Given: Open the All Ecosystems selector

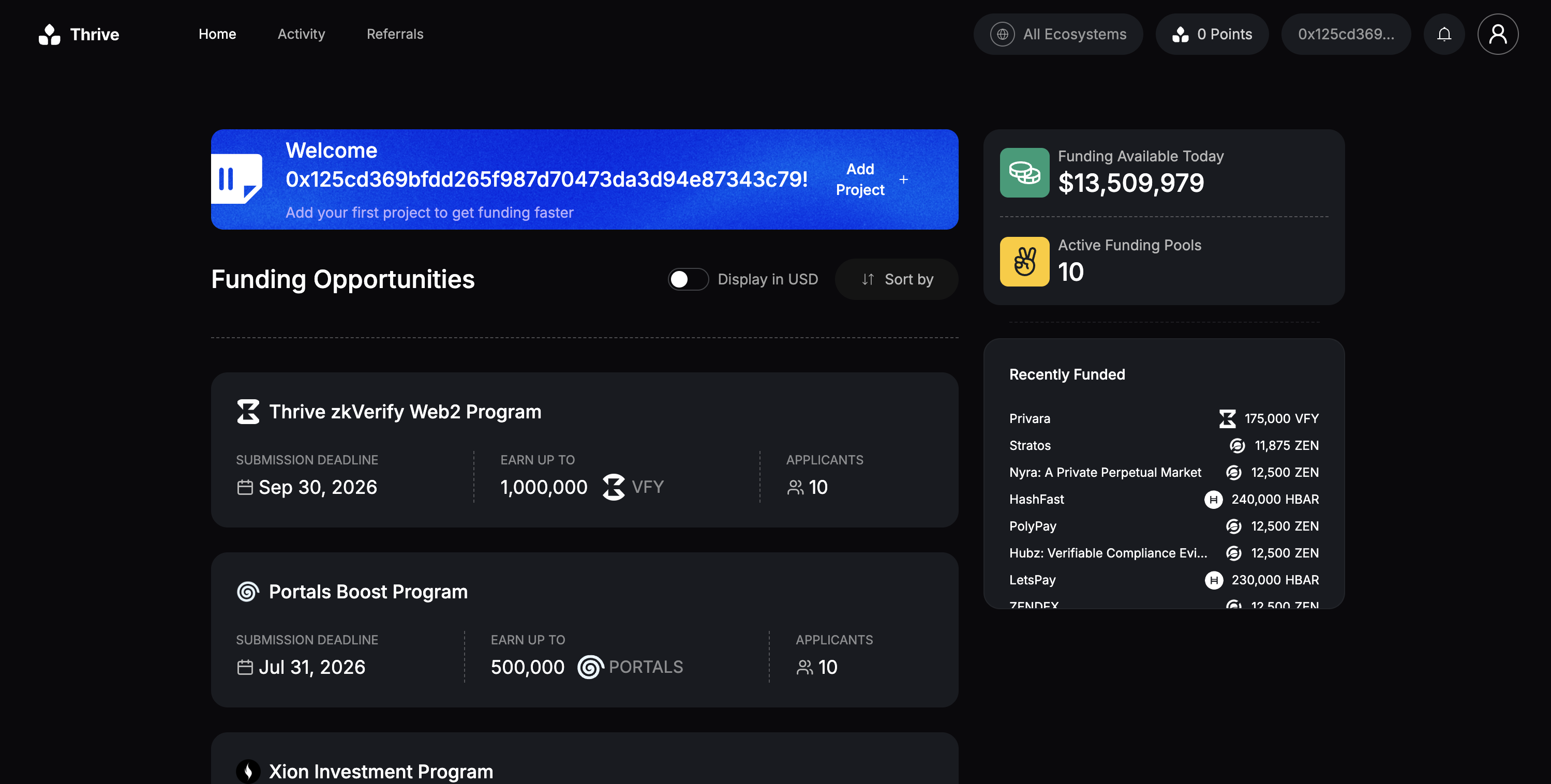Looking at the screenshot, I should point(1058,34).
